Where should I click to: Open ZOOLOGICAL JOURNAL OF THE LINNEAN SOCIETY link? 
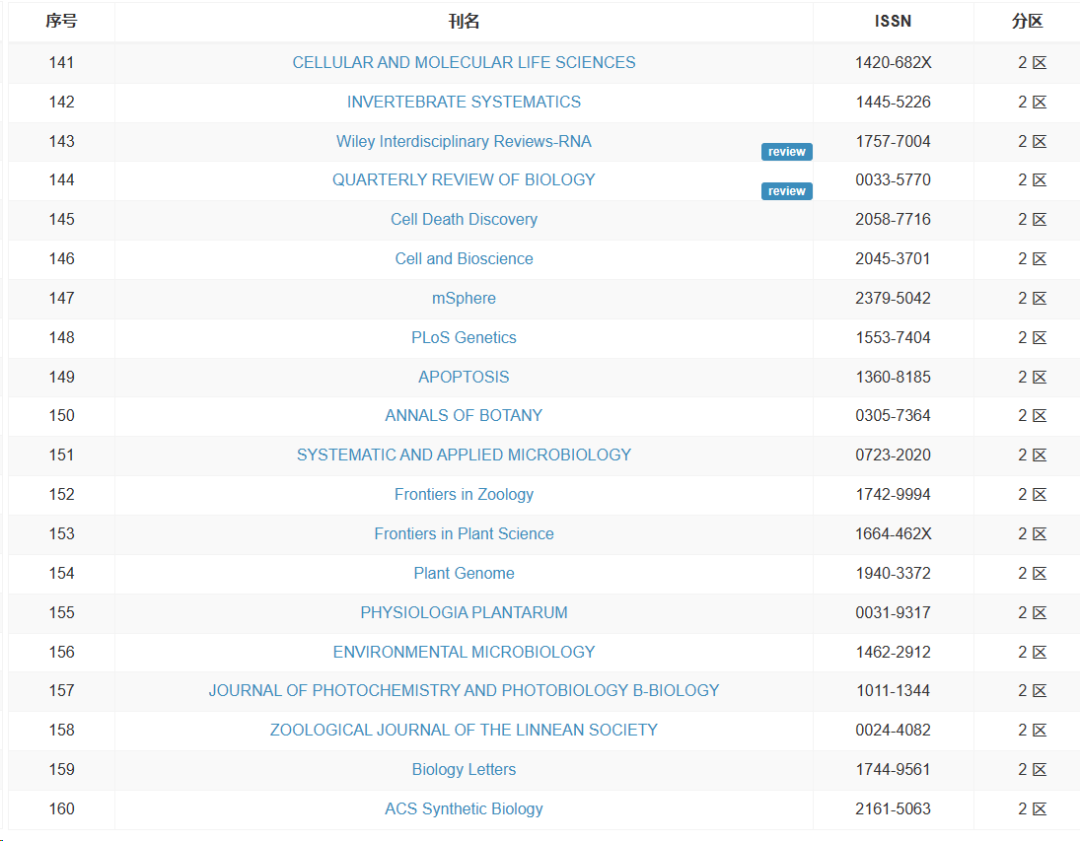[464, 730]
